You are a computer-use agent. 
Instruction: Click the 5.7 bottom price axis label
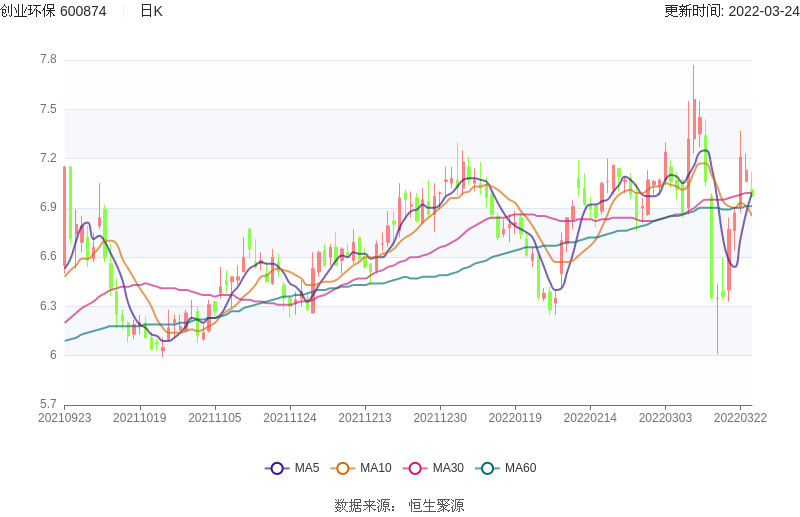click(x=47, y=404)
